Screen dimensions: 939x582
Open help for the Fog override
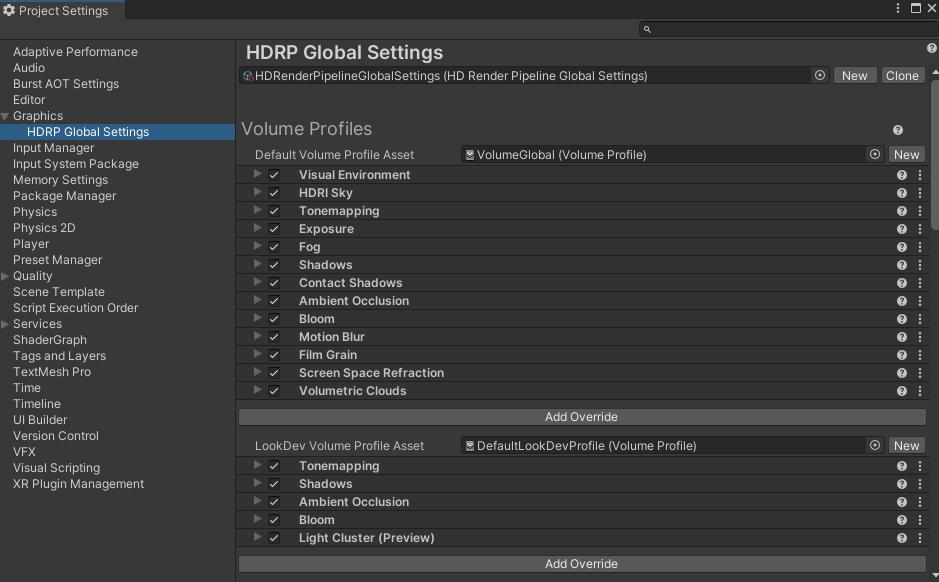[901, 247]
